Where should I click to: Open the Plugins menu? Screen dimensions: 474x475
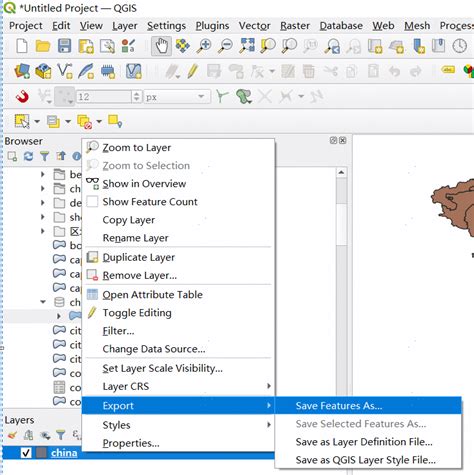click(212, 26)
